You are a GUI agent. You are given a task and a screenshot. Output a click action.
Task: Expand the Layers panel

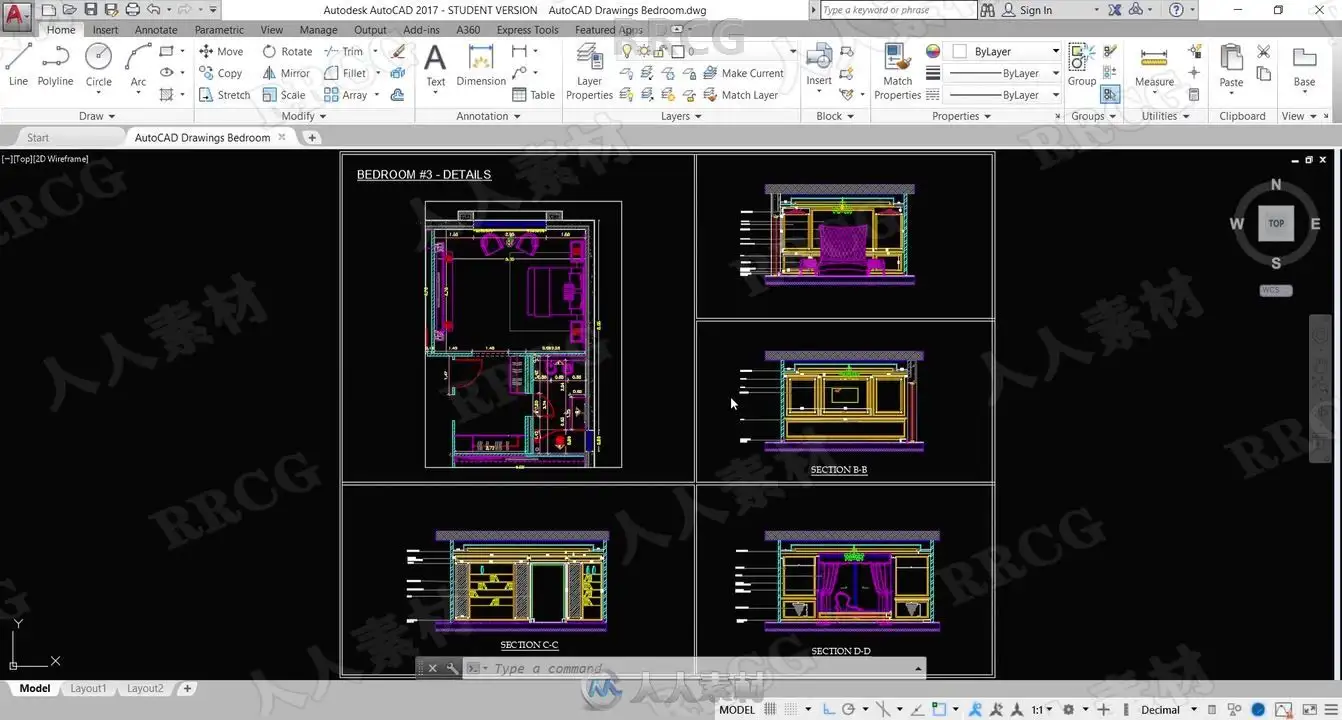coord(681,116)
